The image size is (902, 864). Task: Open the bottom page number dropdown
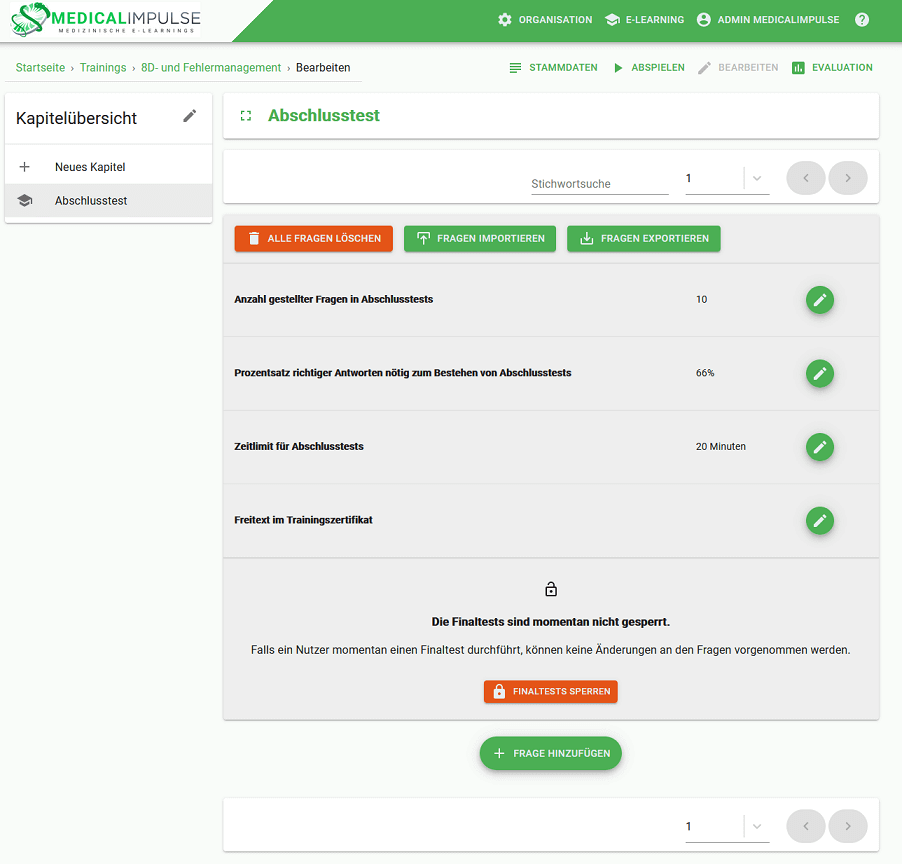click(756, 826)
